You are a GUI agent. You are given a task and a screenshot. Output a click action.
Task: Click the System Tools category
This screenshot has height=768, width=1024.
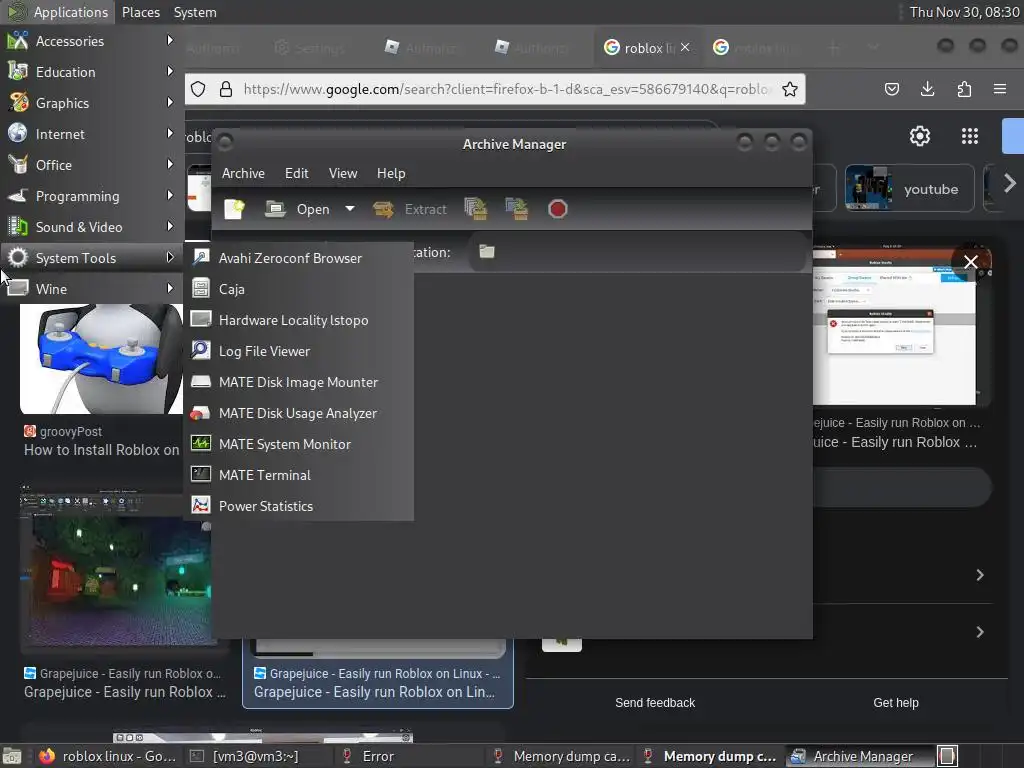pyautogui.click(x=91, y=258)
